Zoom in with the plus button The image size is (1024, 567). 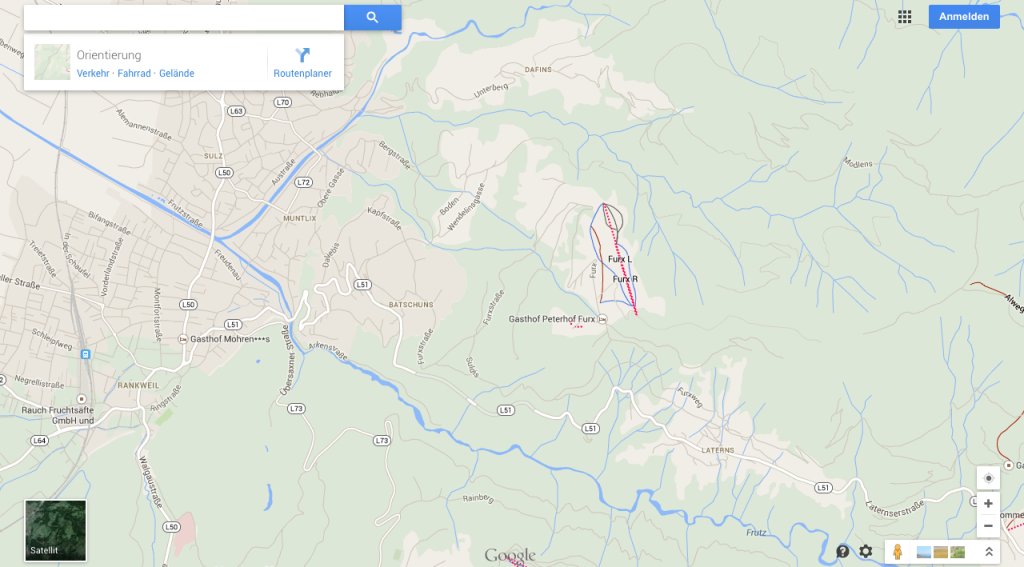[988, 504]
